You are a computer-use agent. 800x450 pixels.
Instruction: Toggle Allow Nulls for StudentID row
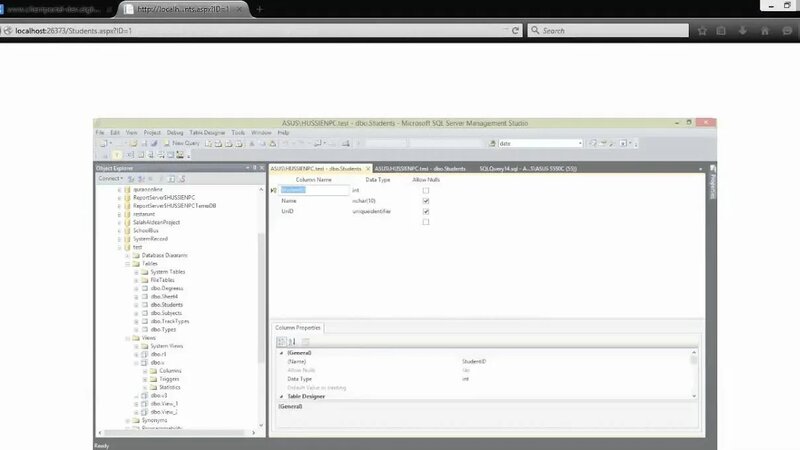tap(426, 190)
